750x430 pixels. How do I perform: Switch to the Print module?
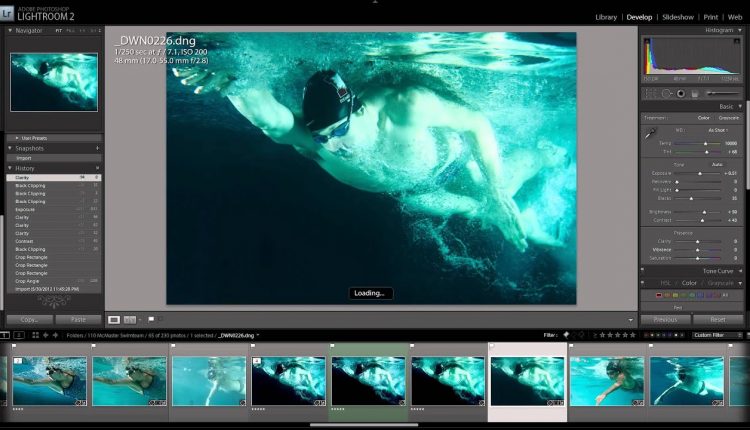(x=711, y=17)
